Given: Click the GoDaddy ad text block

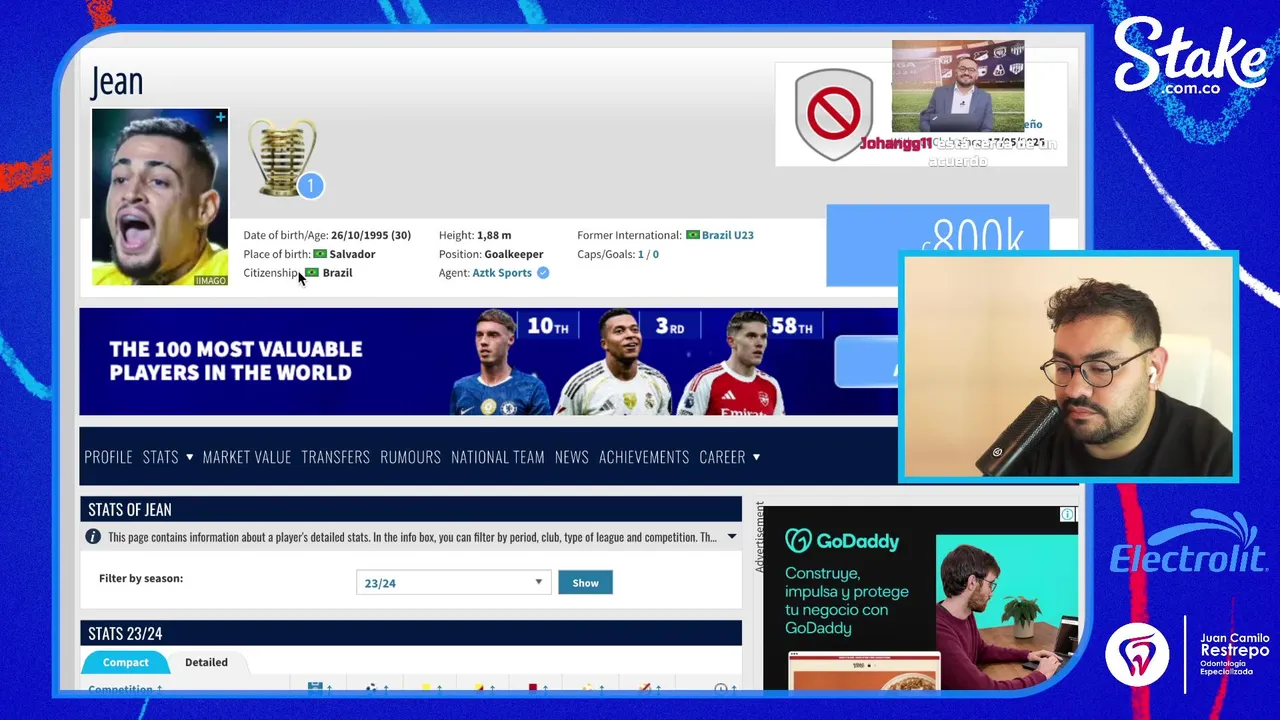Looking at the screenshot, I should click(847, 600).
